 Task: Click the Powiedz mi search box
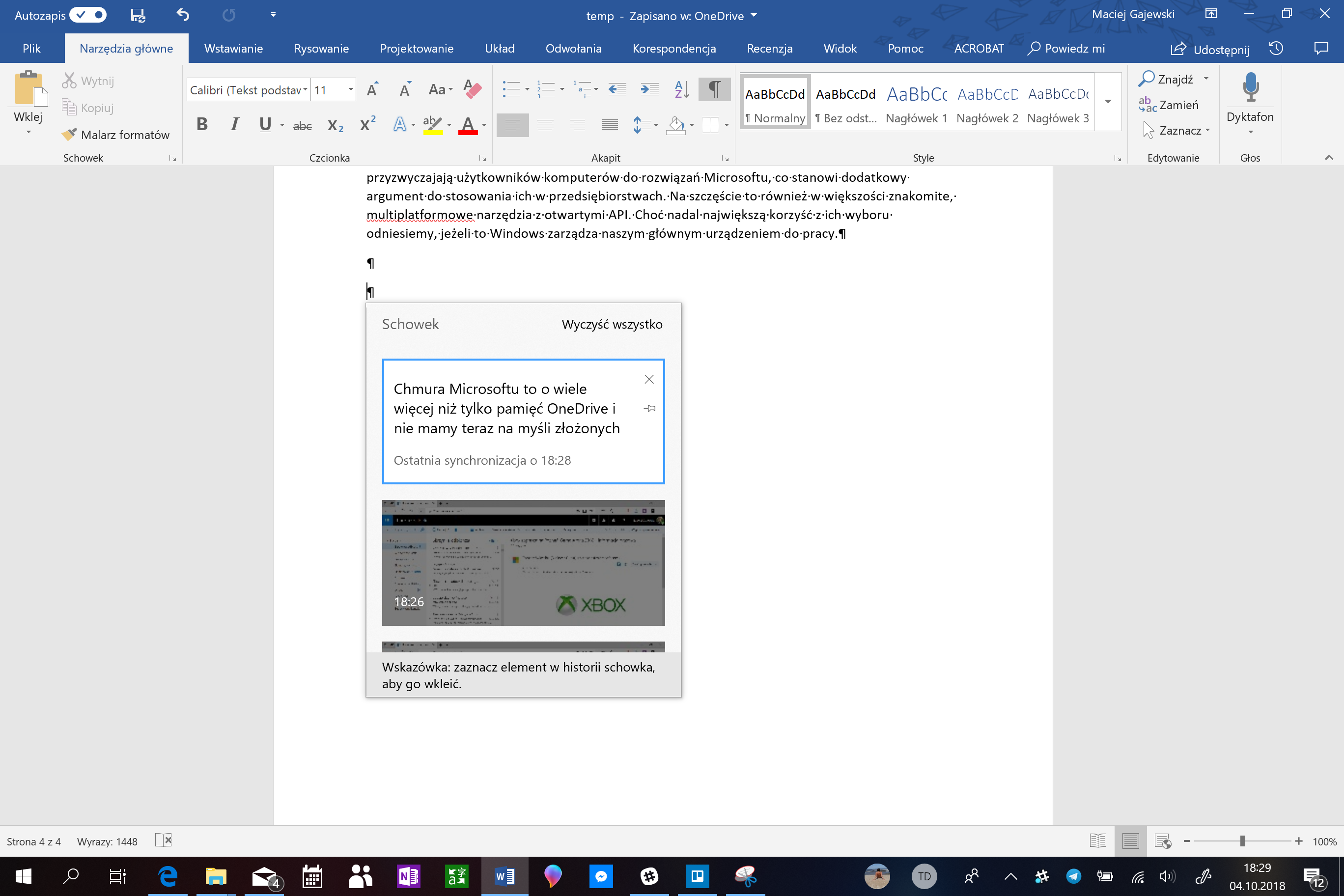(1066, 49)
